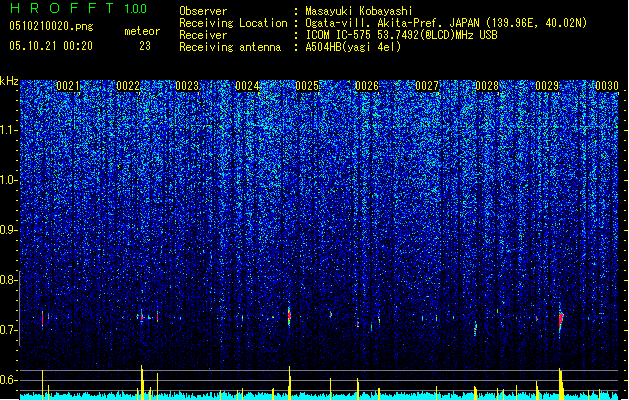Viewport: 629px width, 400px height.
Task: Click time marker 0024
Action: pyautogui.click(x=247, y=86)
